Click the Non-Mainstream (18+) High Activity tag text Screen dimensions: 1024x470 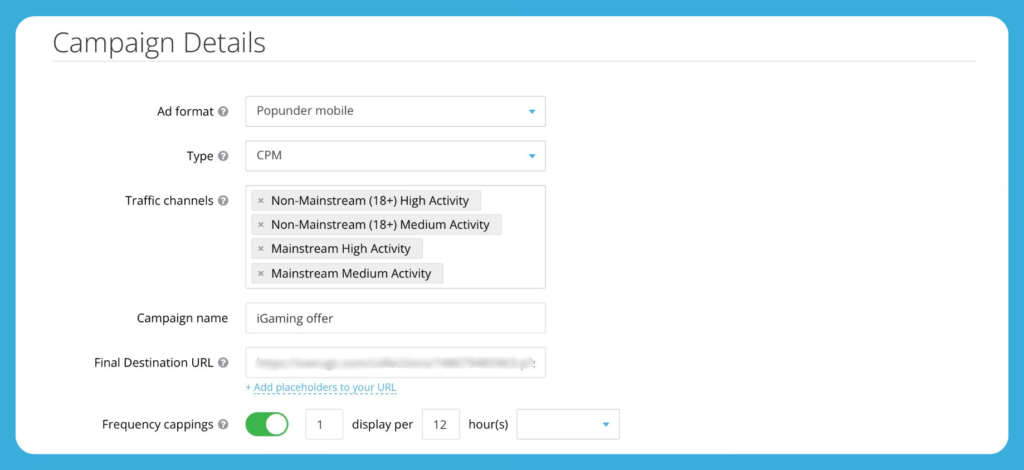point(370,200)
